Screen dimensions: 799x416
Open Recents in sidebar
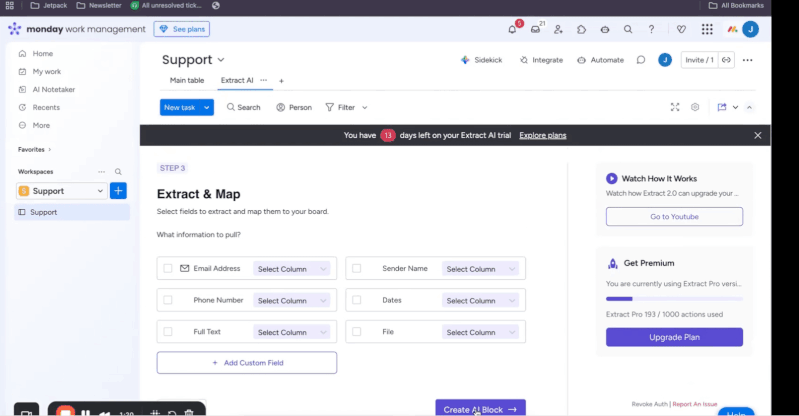pos(46,107)
